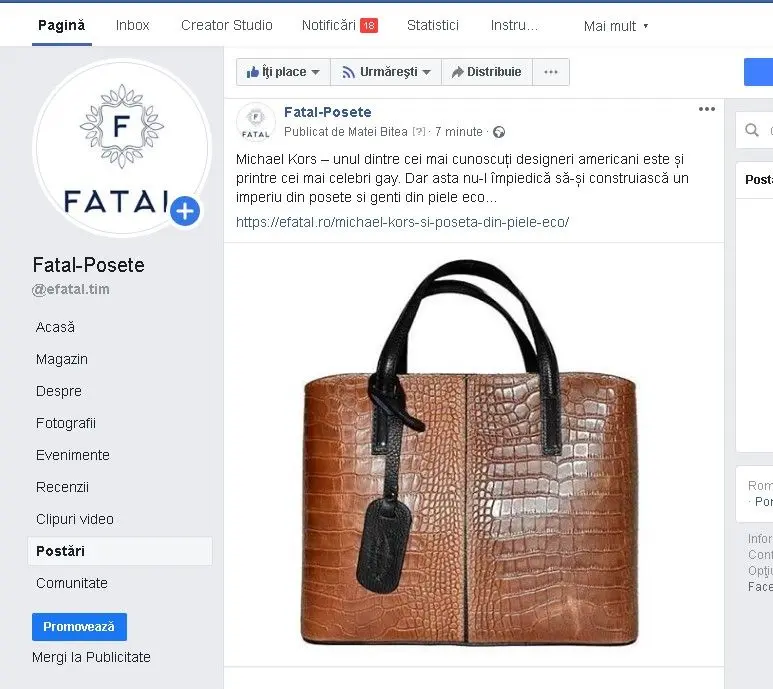Open the post options three-dot menu
773x689 pixels.
(706, 109)
